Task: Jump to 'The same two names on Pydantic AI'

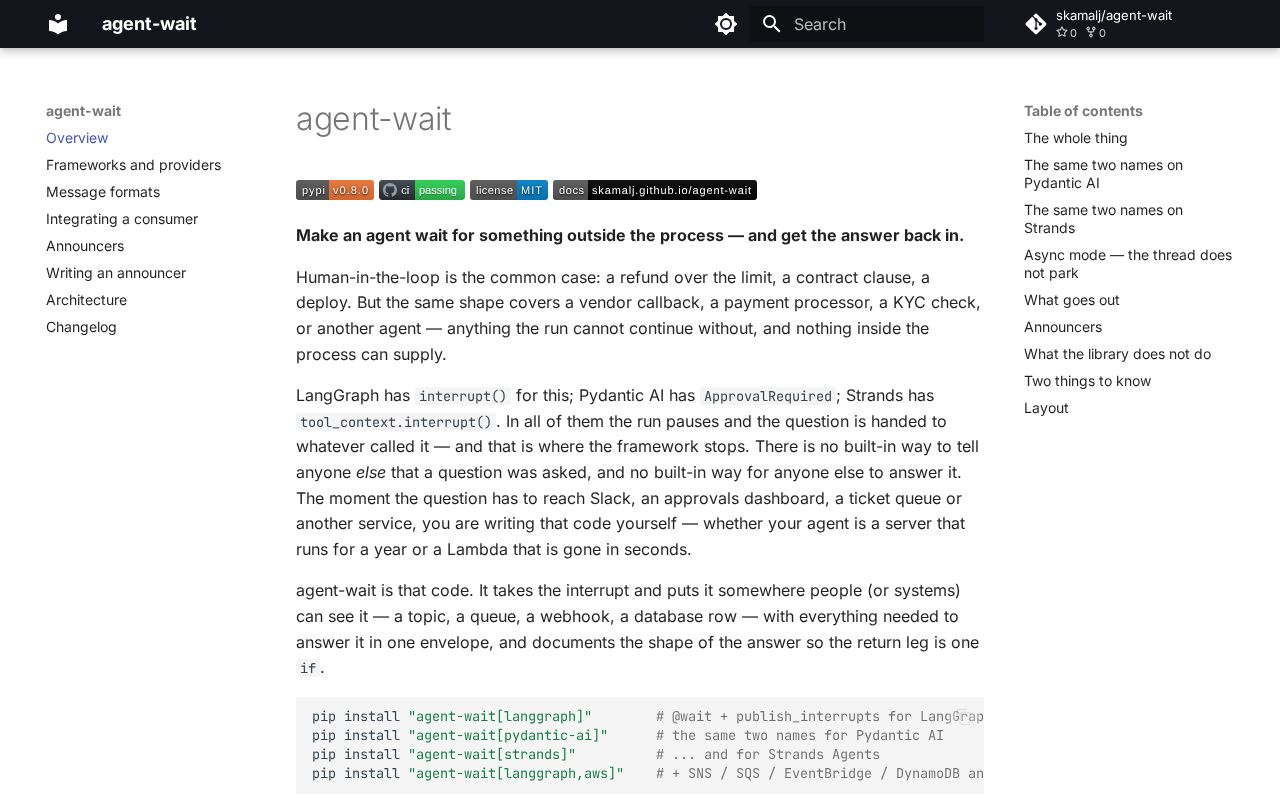Action: 1103,174
